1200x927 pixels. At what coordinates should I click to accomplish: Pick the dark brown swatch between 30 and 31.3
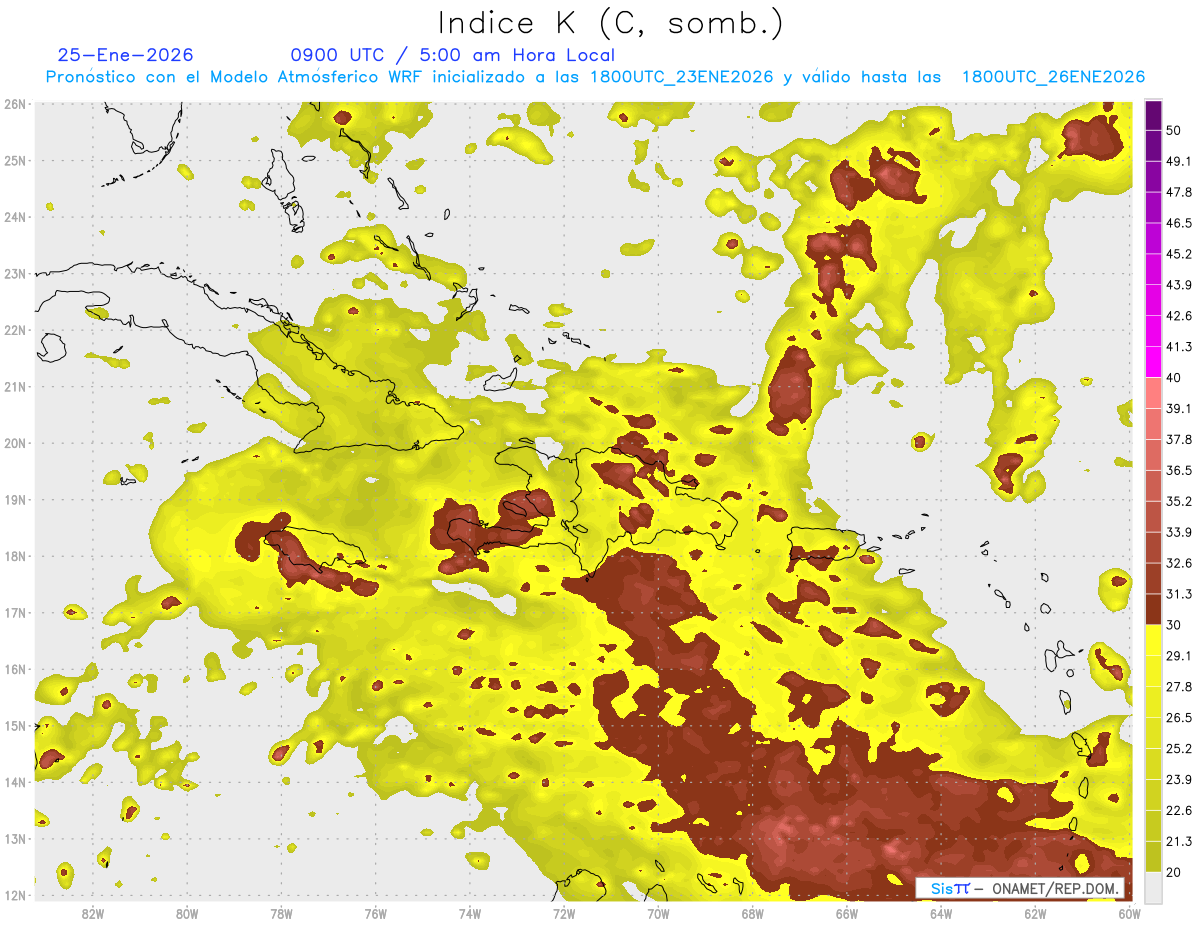click(1153, 609)
